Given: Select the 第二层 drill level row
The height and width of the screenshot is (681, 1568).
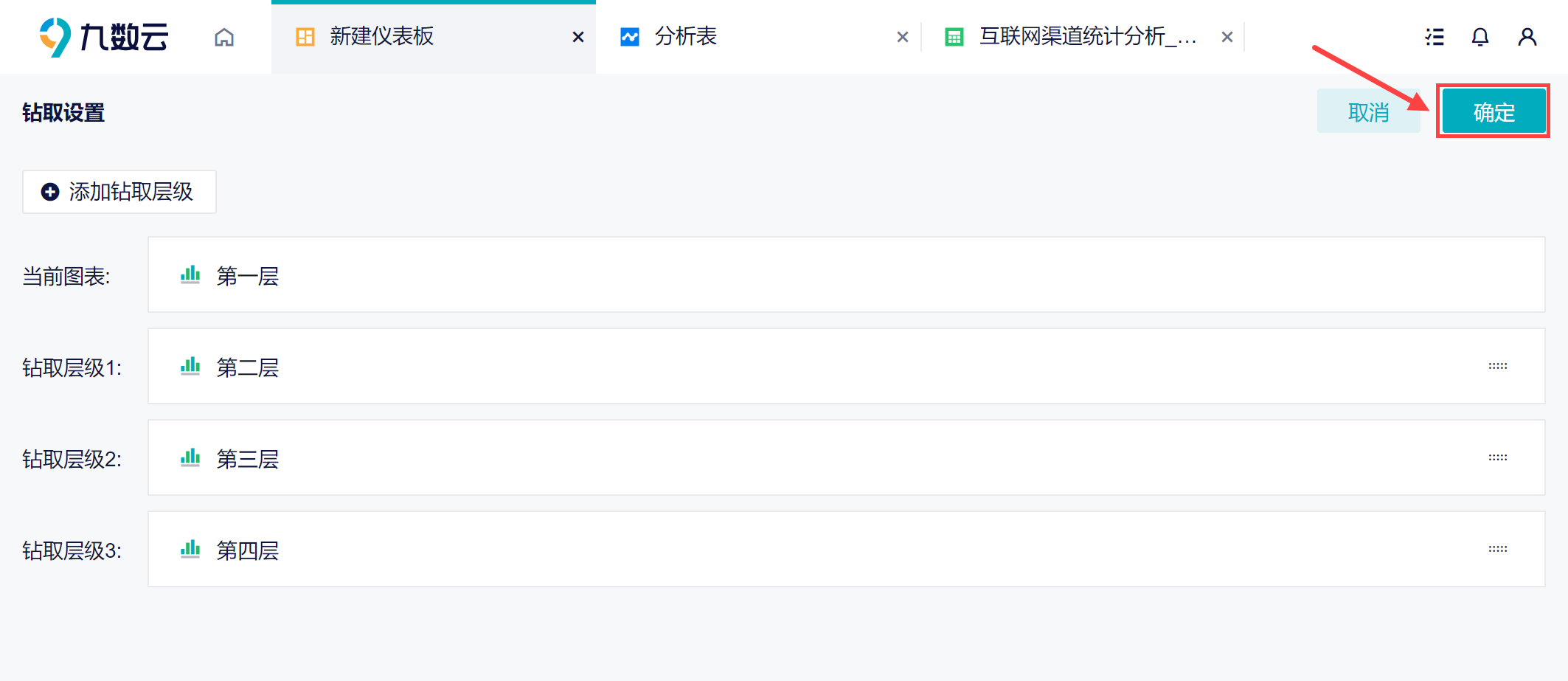Looking at the screenshot, I should tap(846, 366).
